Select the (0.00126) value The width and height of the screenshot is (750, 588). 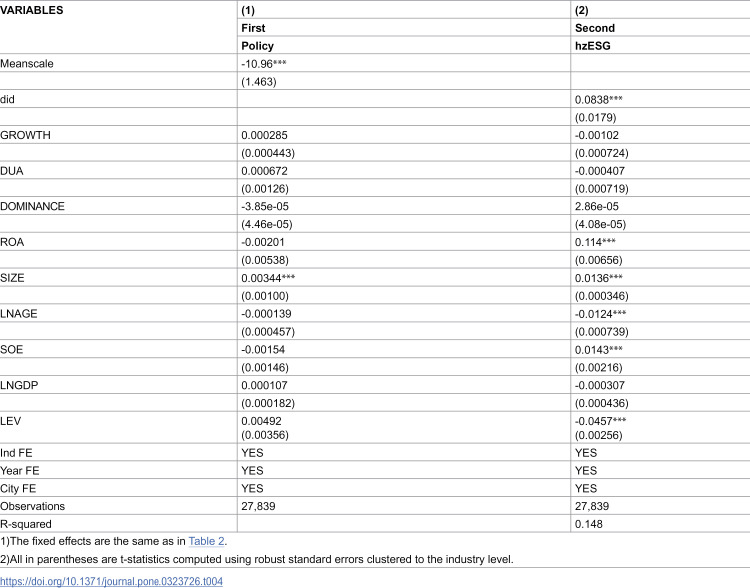click(265, 189)
